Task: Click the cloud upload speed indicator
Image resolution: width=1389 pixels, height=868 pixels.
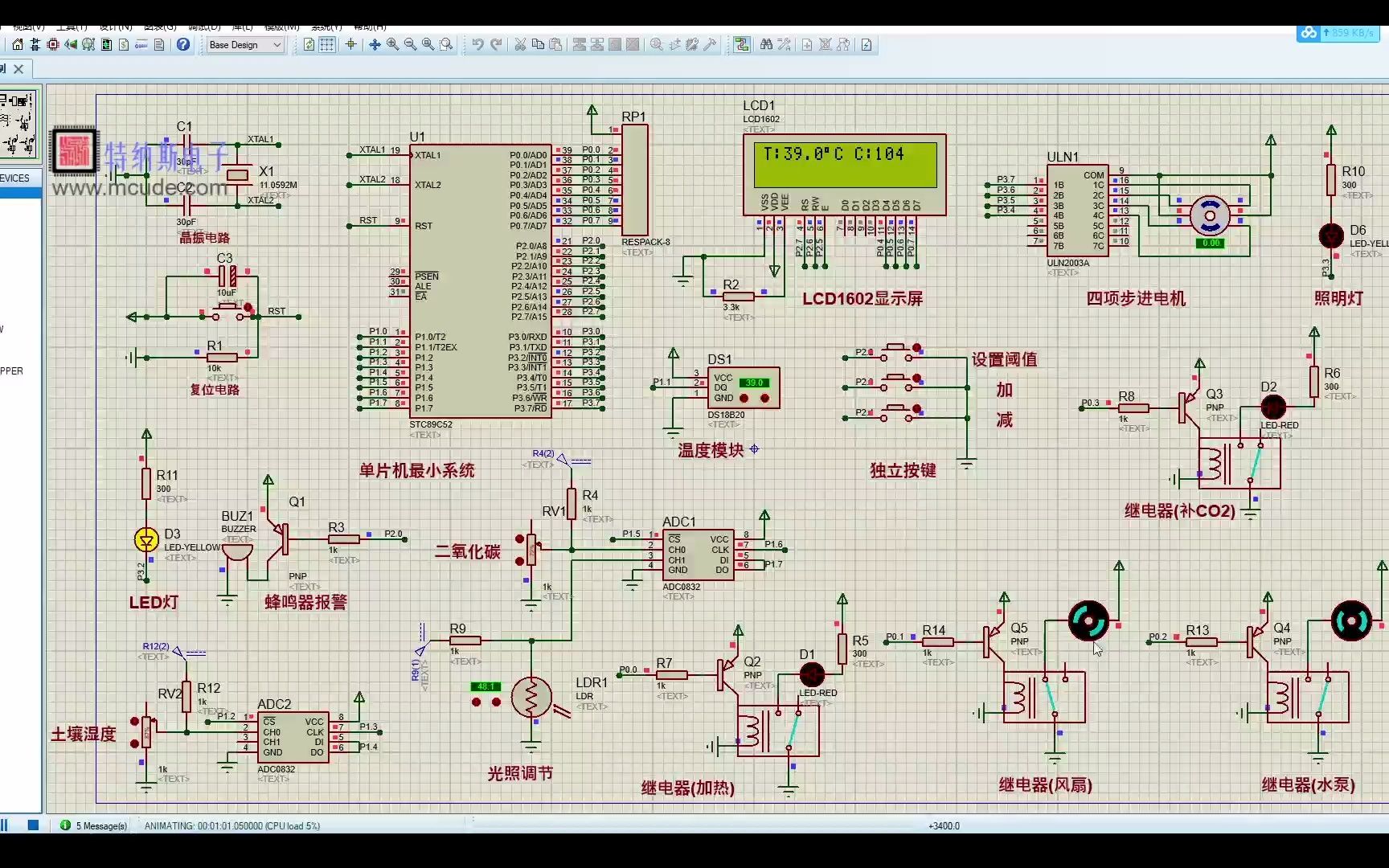Action: 1338,33
